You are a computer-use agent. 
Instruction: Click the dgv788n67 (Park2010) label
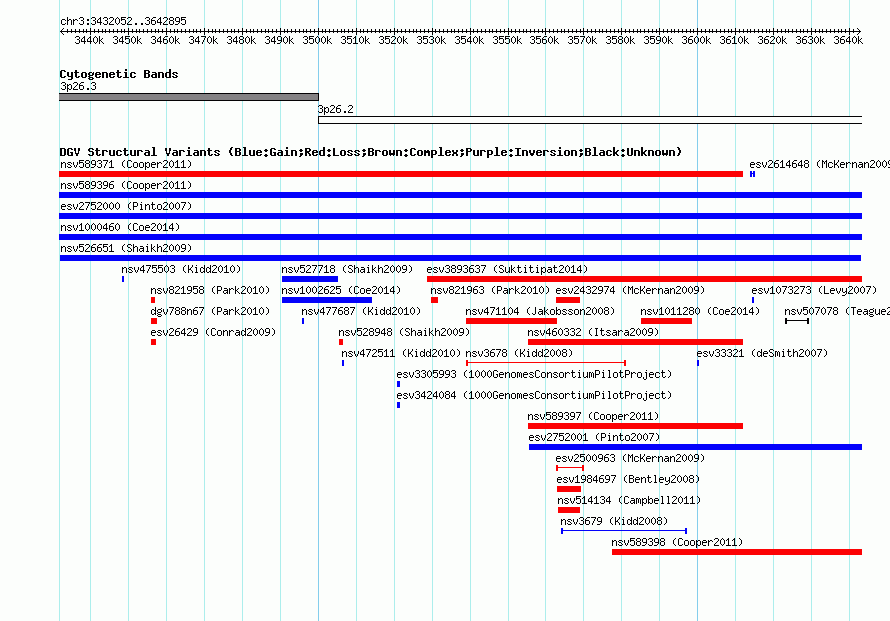pyautogui.click(x=210, y=311)
